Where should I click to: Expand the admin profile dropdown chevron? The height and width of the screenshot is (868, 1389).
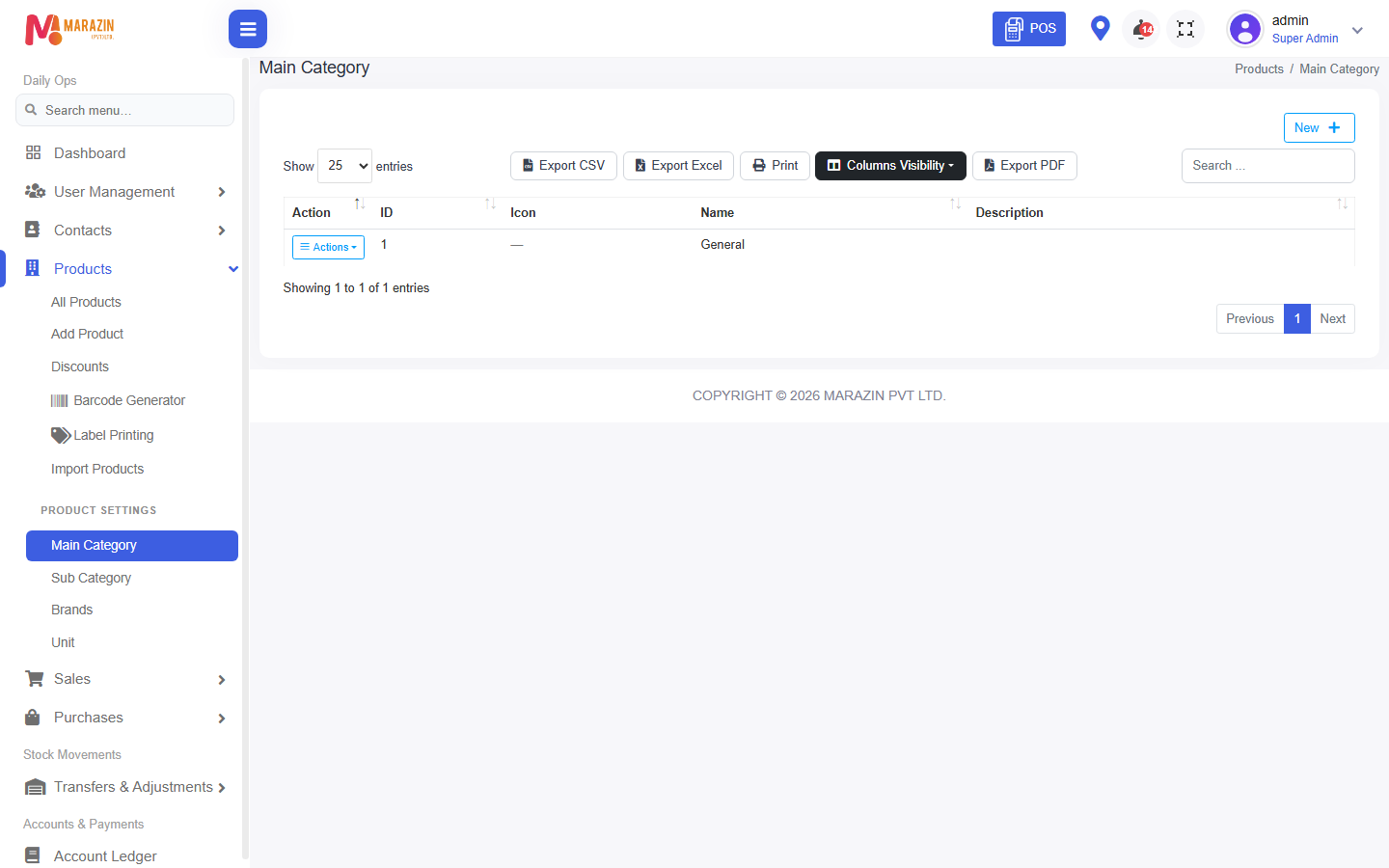coord(1357,30)
